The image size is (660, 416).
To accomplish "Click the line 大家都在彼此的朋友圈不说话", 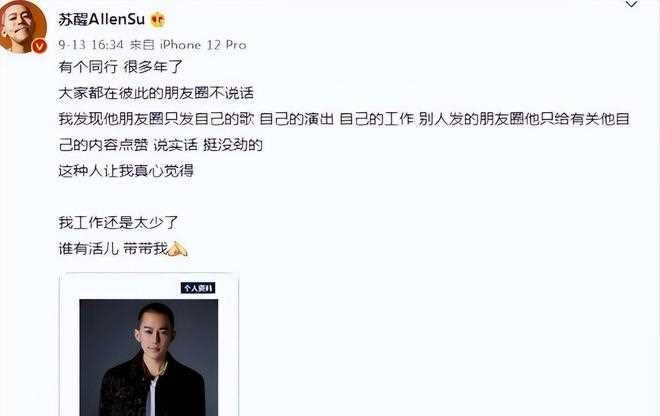I will pos(156,93).
